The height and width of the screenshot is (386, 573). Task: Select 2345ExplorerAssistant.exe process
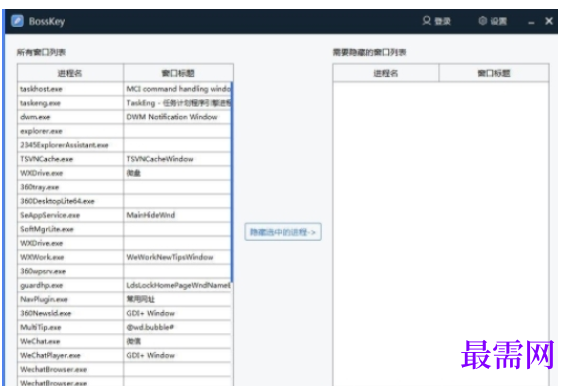(x=70, y=145)
